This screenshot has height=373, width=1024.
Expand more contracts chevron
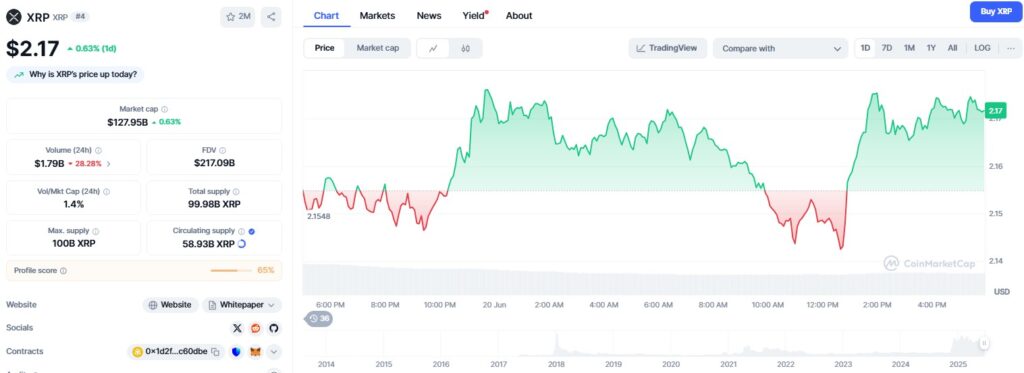click(274, 352)
